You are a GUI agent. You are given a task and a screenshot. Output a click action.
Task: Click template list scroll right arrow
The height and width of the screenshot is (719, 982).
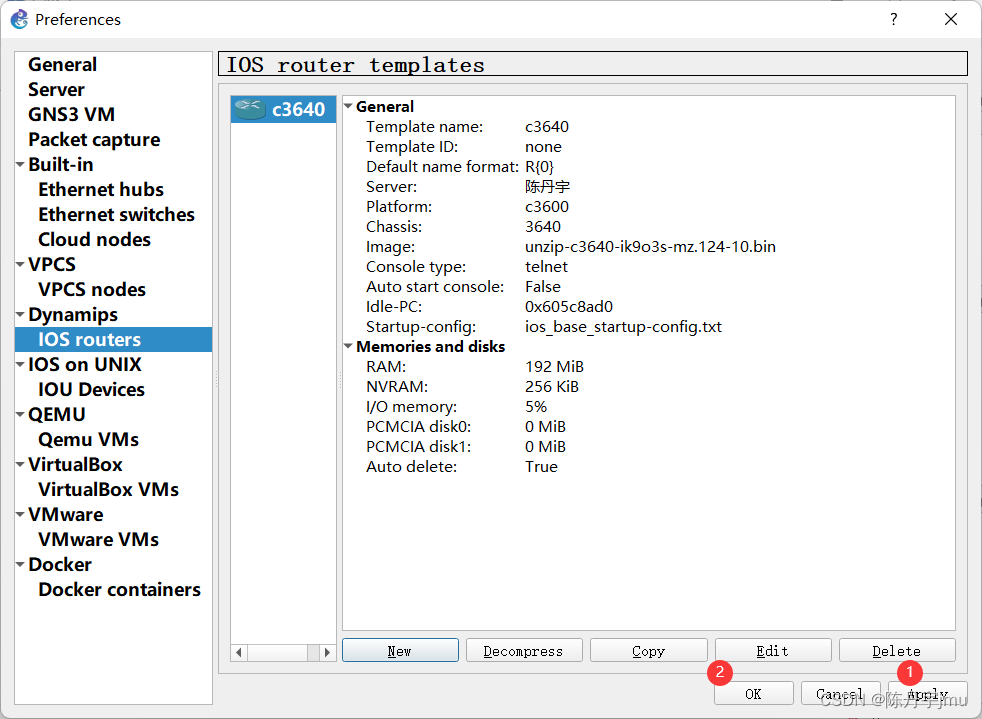(328, 653)
